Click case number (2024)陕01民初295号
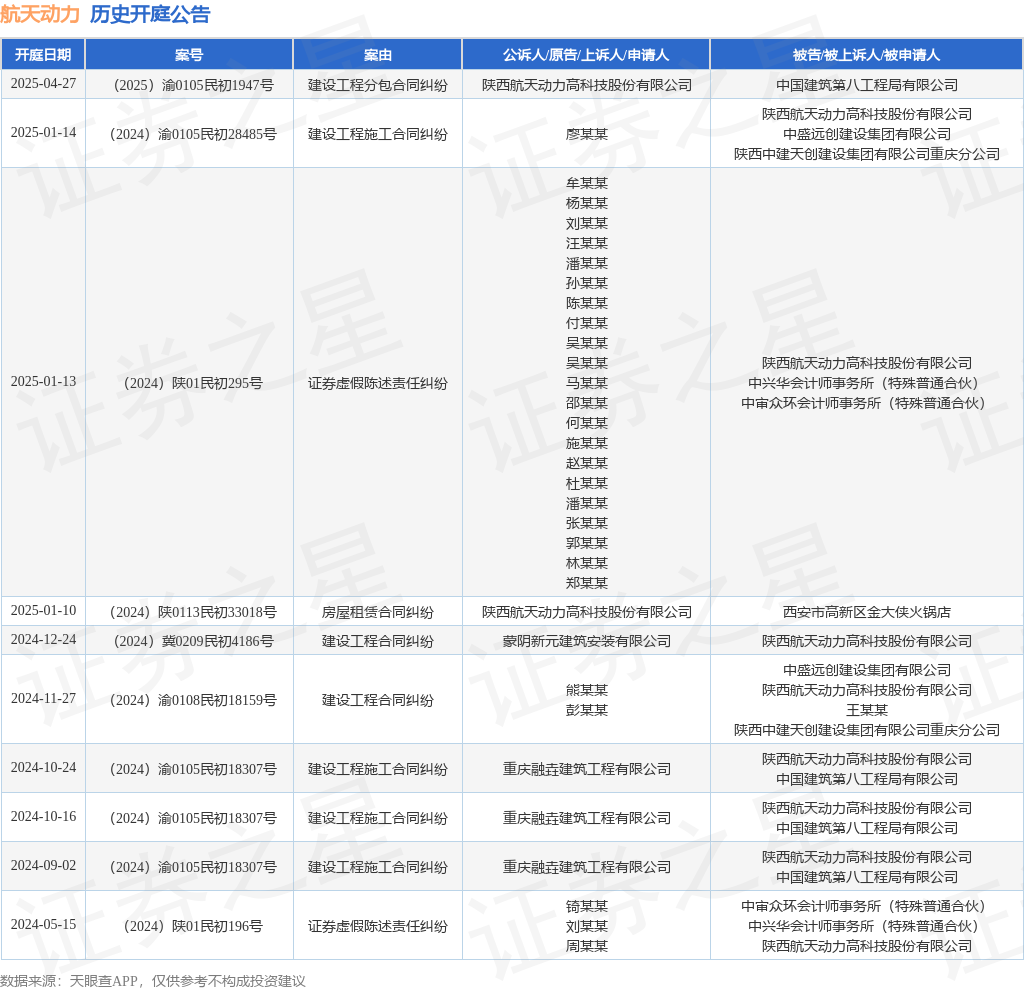Image resolution: width=1024 pixels, height=990 pixels. coord(189,383)
